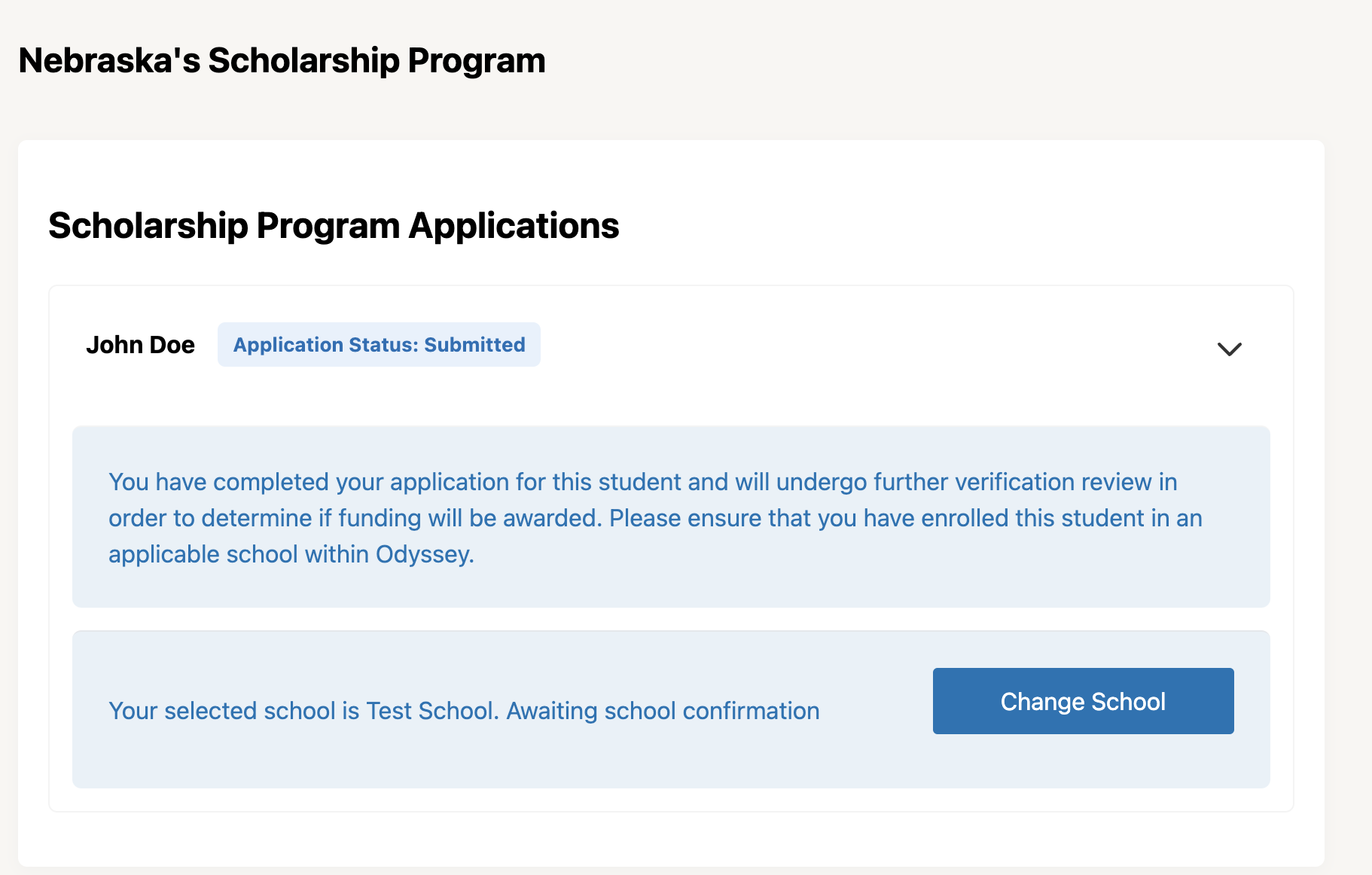1372x875 pixels.
Task: Click the Scholarship Program Applications heading
Action: [x=334, y=226]
